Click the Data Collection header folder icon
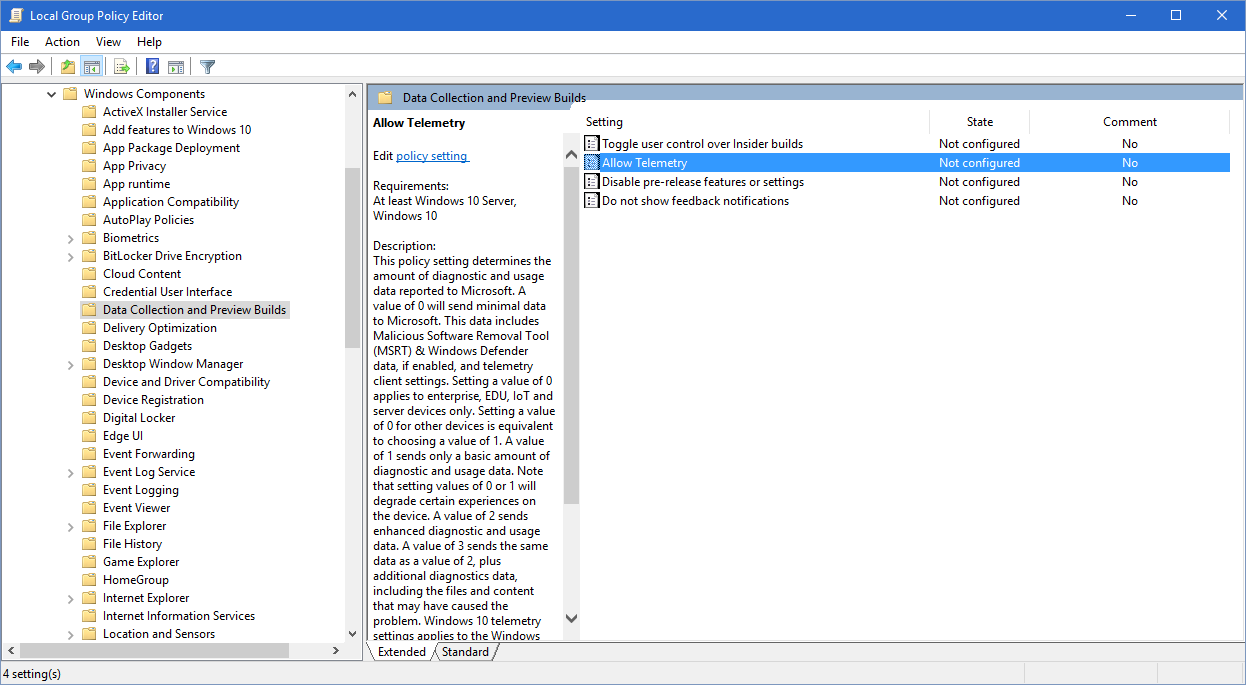1246x685 pixels. pyautogui.click(x=384, y=98)
